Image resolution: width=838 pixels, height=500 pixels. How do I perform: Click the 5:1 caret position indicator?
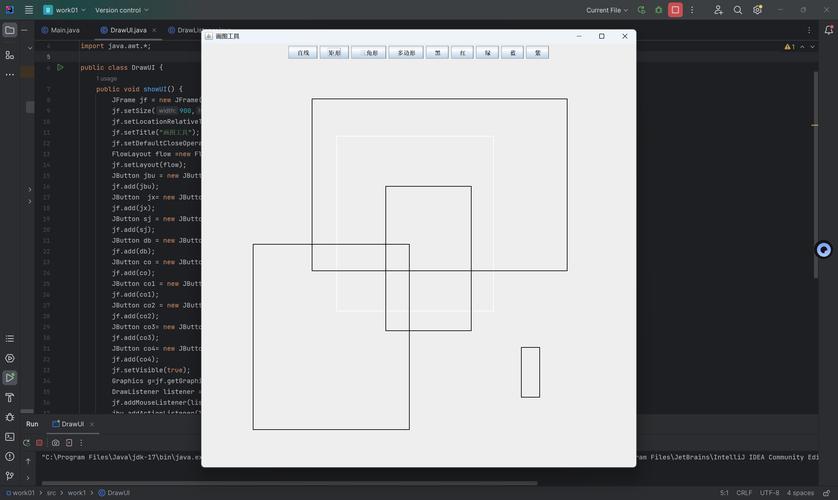(724, 493)
